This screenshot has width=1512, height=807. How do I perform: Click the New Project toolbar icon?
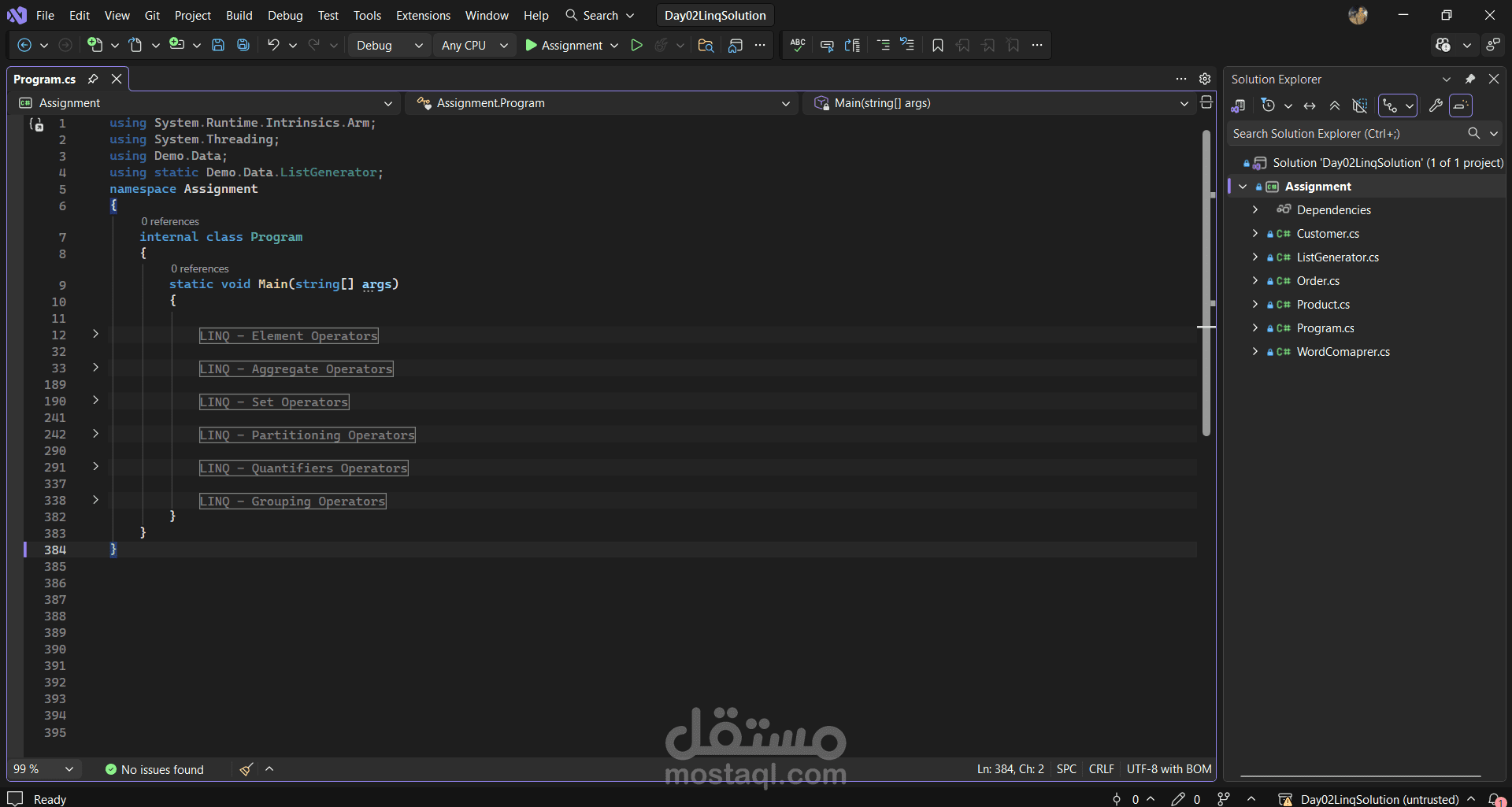click(94, 46)
